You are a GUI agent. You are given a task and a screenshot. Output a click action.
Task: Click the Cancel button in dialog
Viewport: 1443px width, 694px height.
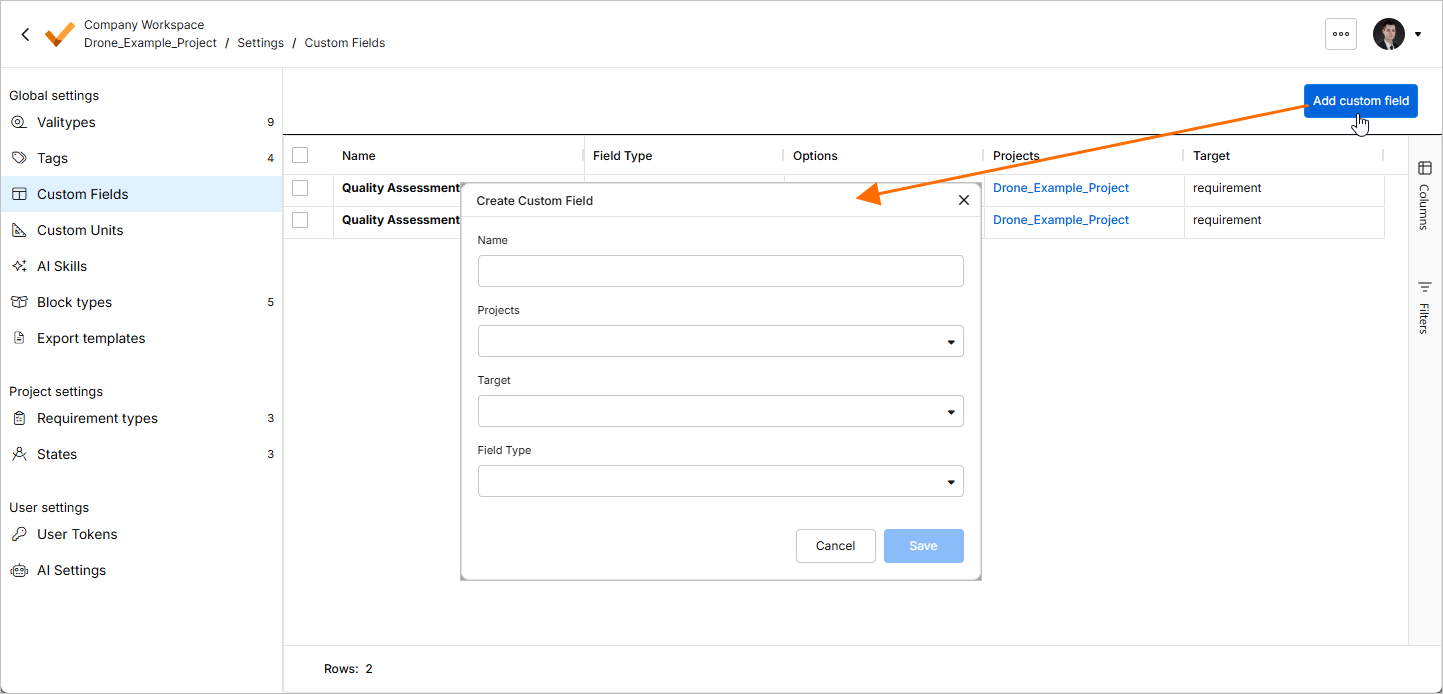tap(836, 546)
